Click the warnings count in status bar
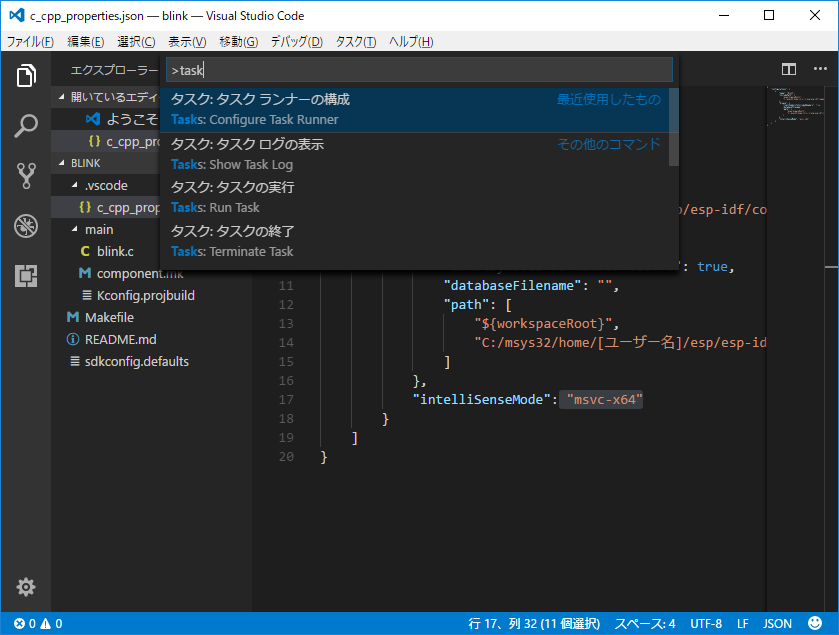The image size is (839, 635). [51, 624]
